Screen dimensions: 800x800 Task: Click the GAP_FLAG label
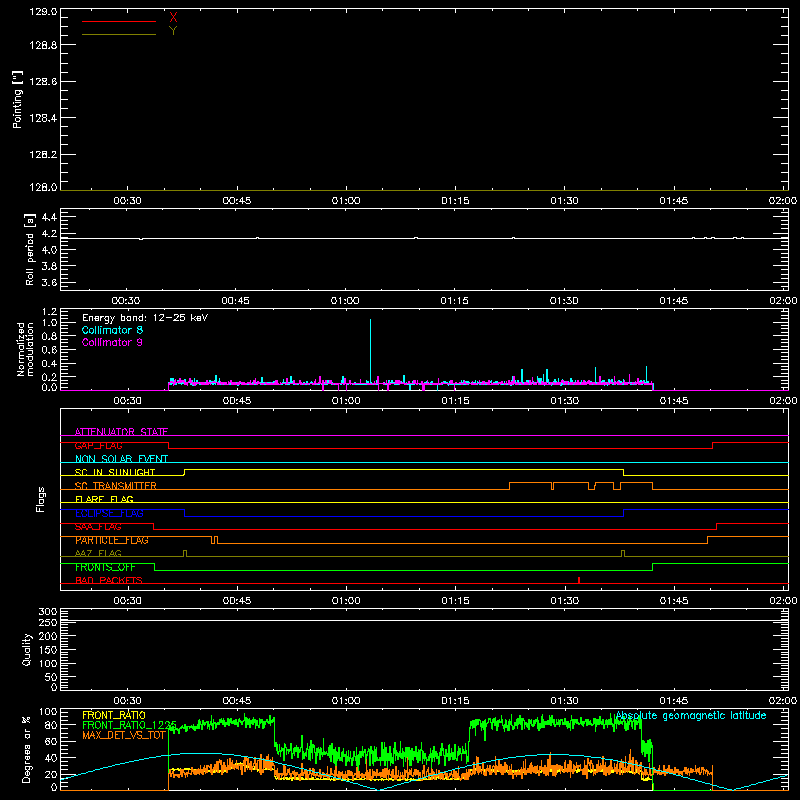[98, 445]
